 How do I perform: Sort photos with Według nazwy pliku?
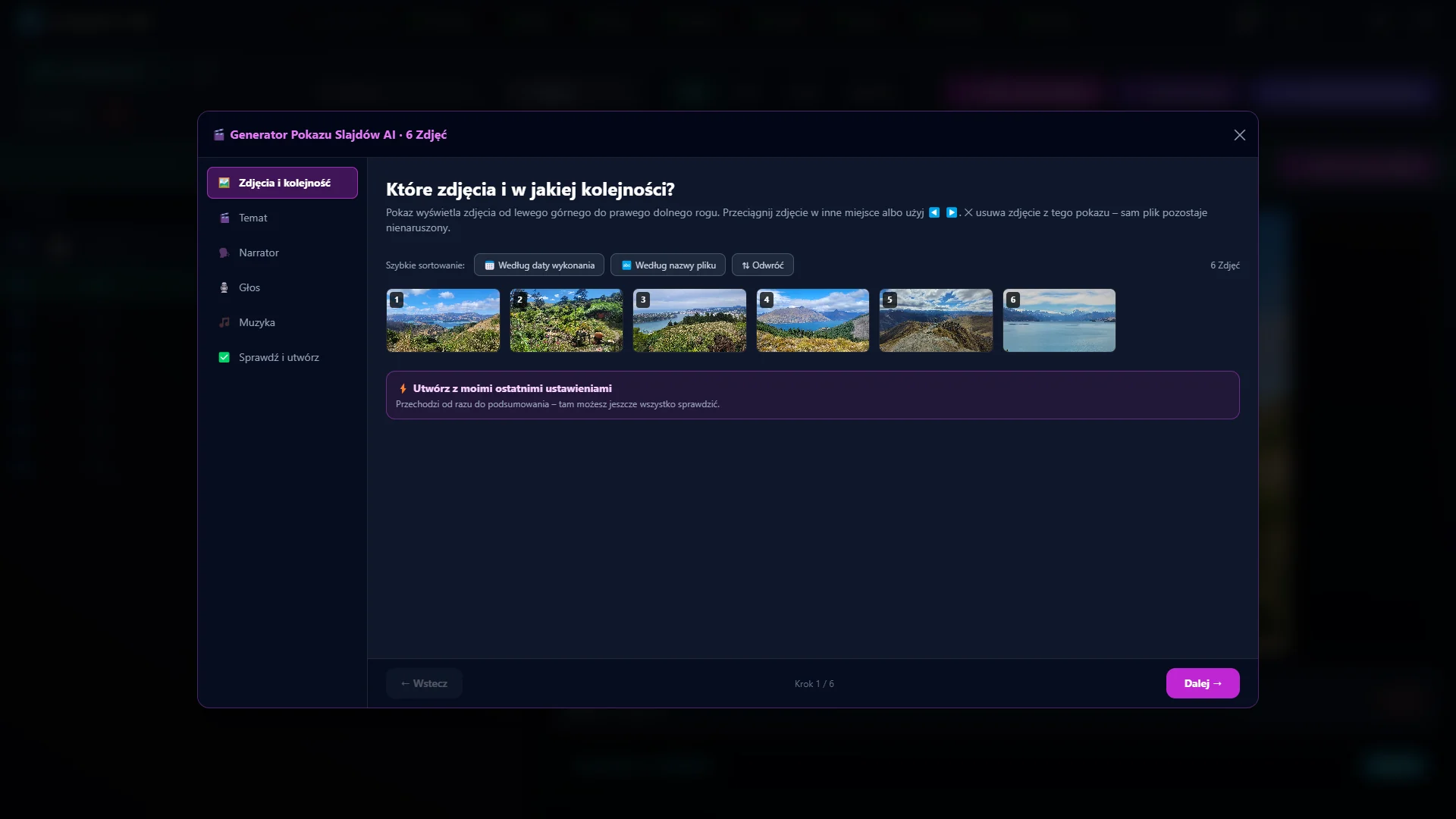point(668,265)
